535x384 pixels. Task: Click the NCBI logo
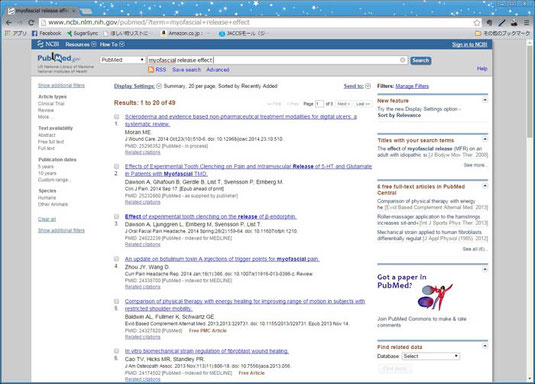pos(48,44)
